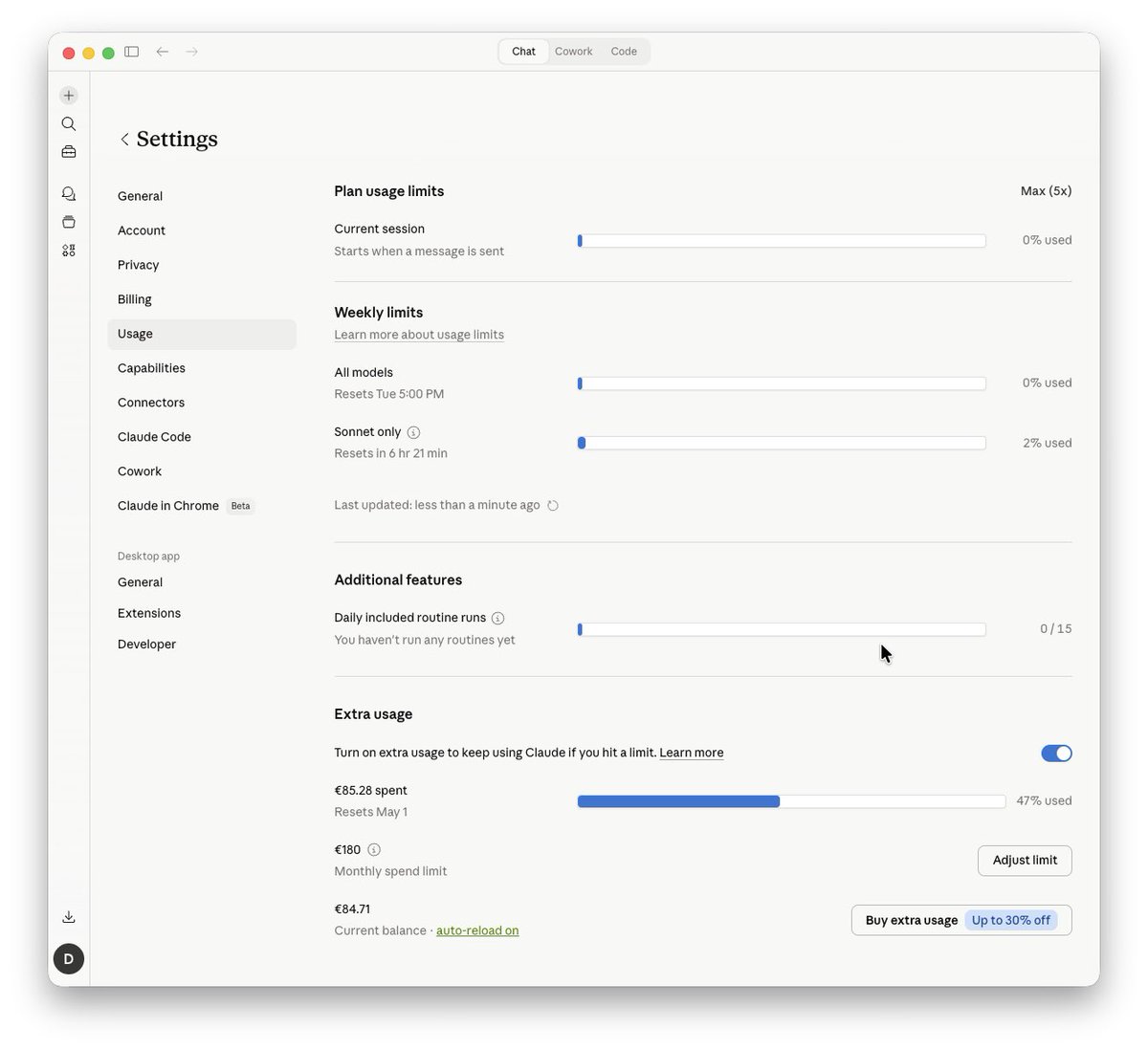1148x1050 pixels.
Task: Open Privacy settings
Action: (202, 265)
